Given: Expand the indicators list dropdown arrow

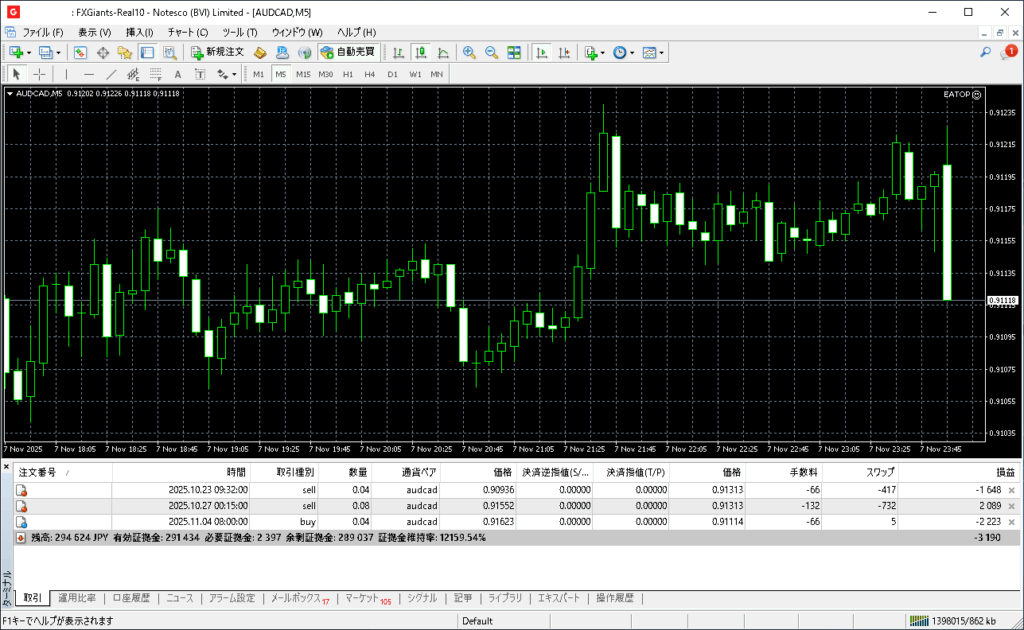Looking at the screenshot, I should pos(603,52).
